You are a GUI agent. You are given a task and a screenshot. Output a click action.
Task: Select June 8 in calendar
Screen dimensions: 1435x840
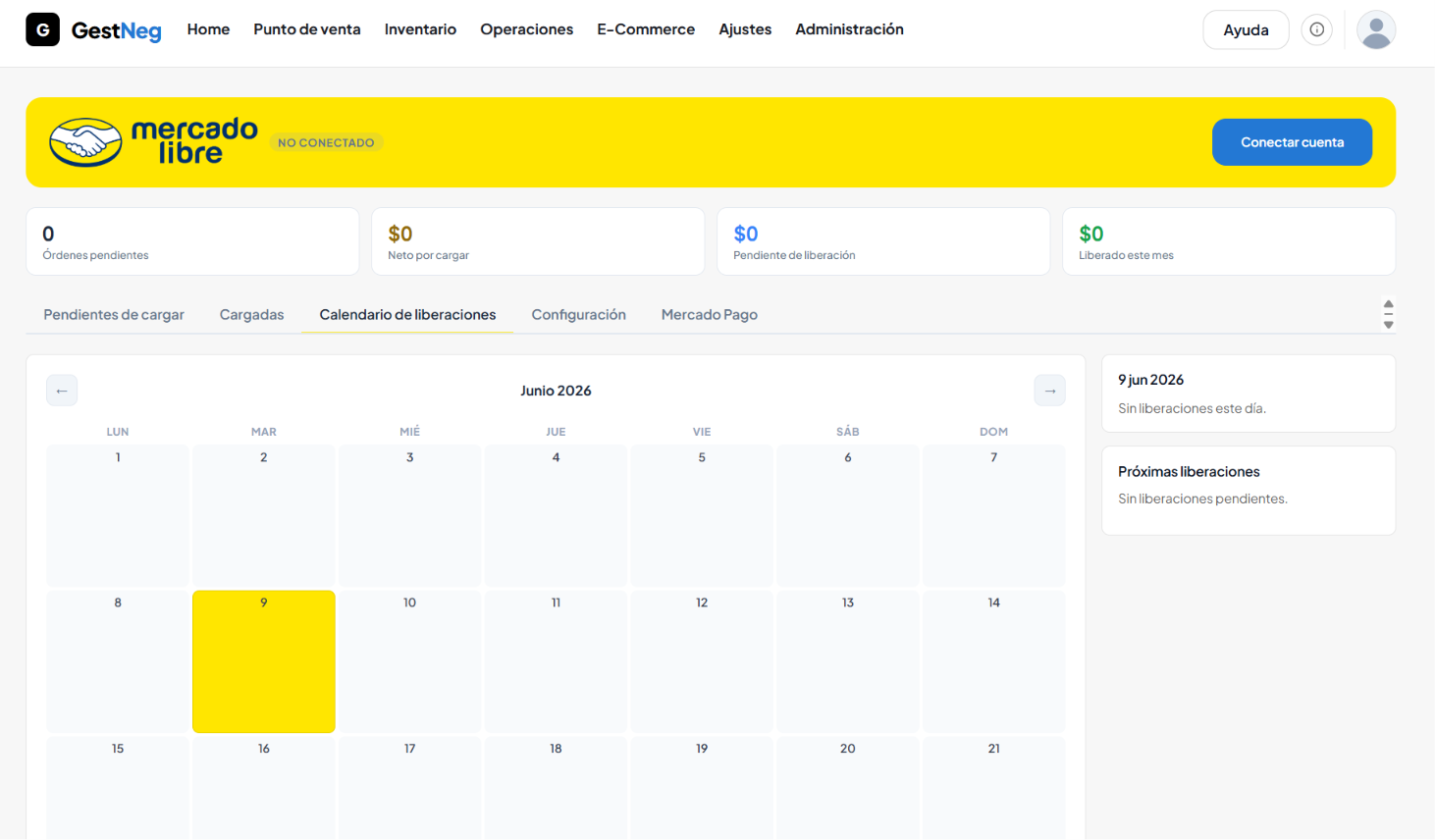118,661
